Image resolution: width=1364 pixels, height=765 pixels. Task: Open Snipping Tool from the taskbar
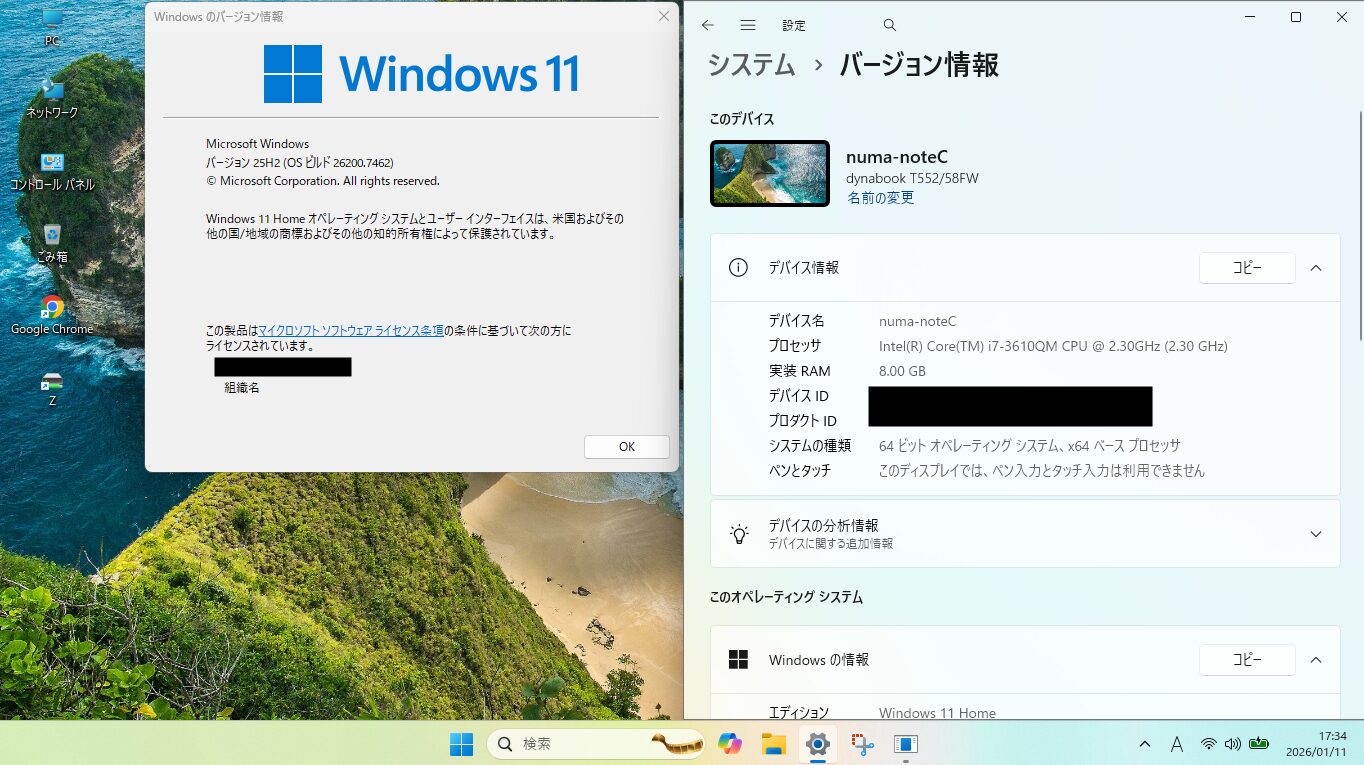tap(862, 744)
